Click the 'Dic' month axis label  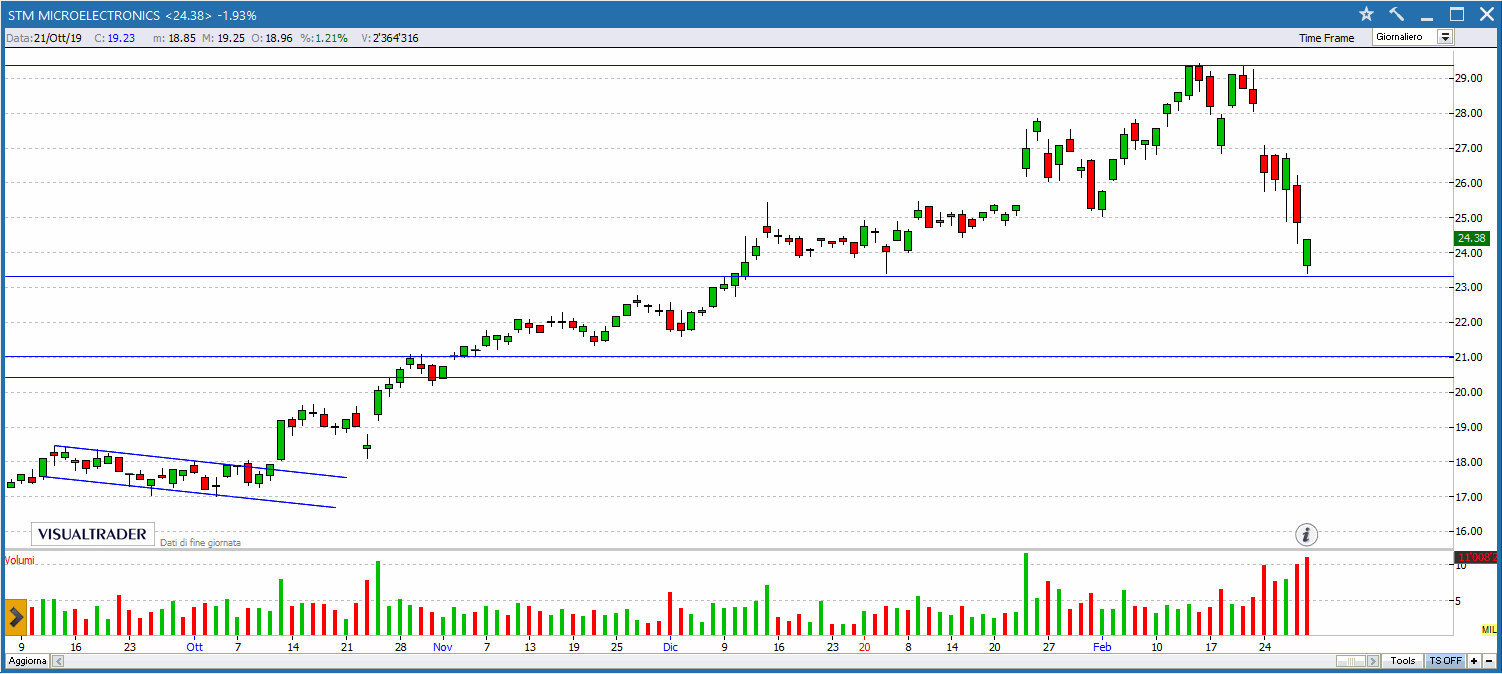(670, 647)
